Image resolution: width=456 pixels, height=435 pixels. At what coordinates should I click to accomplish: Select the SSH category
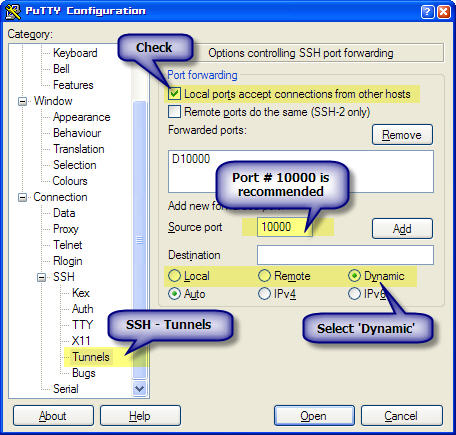tap(64, 277)
